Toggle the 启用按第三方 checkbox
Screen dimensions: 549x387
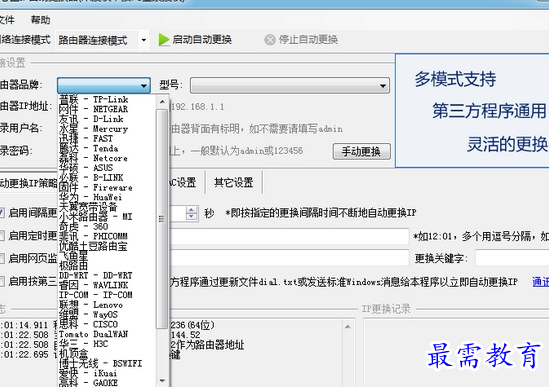pos(2,281)
